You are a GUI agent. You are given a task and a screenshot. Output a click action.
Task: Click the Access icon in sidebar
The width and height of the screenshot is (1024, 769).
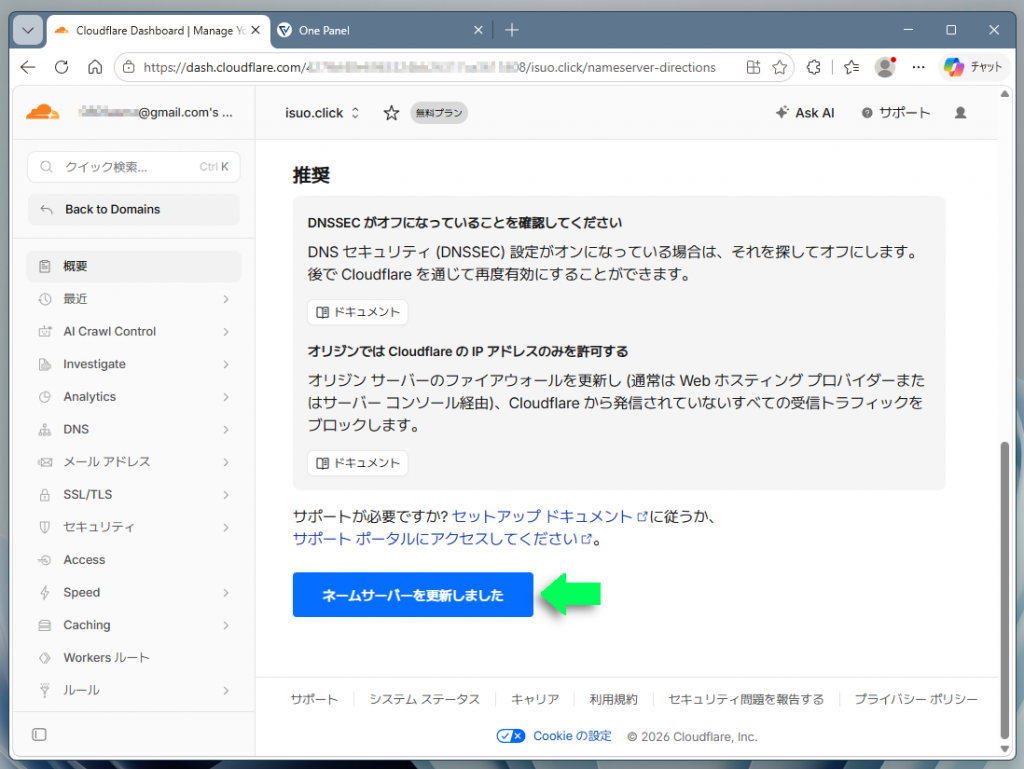[44, 560]
